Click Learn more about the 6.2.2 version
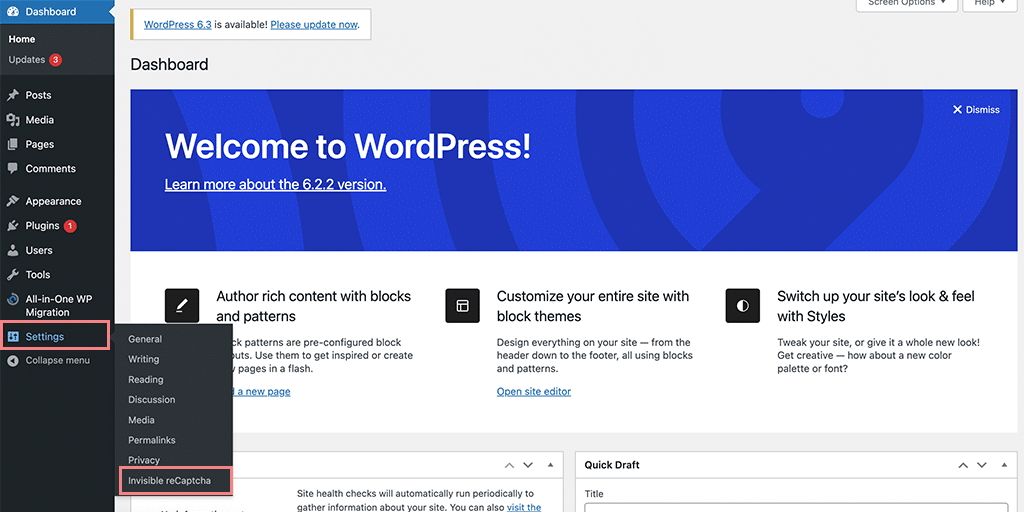This screenshot has height=512, width=1024. 275,185
